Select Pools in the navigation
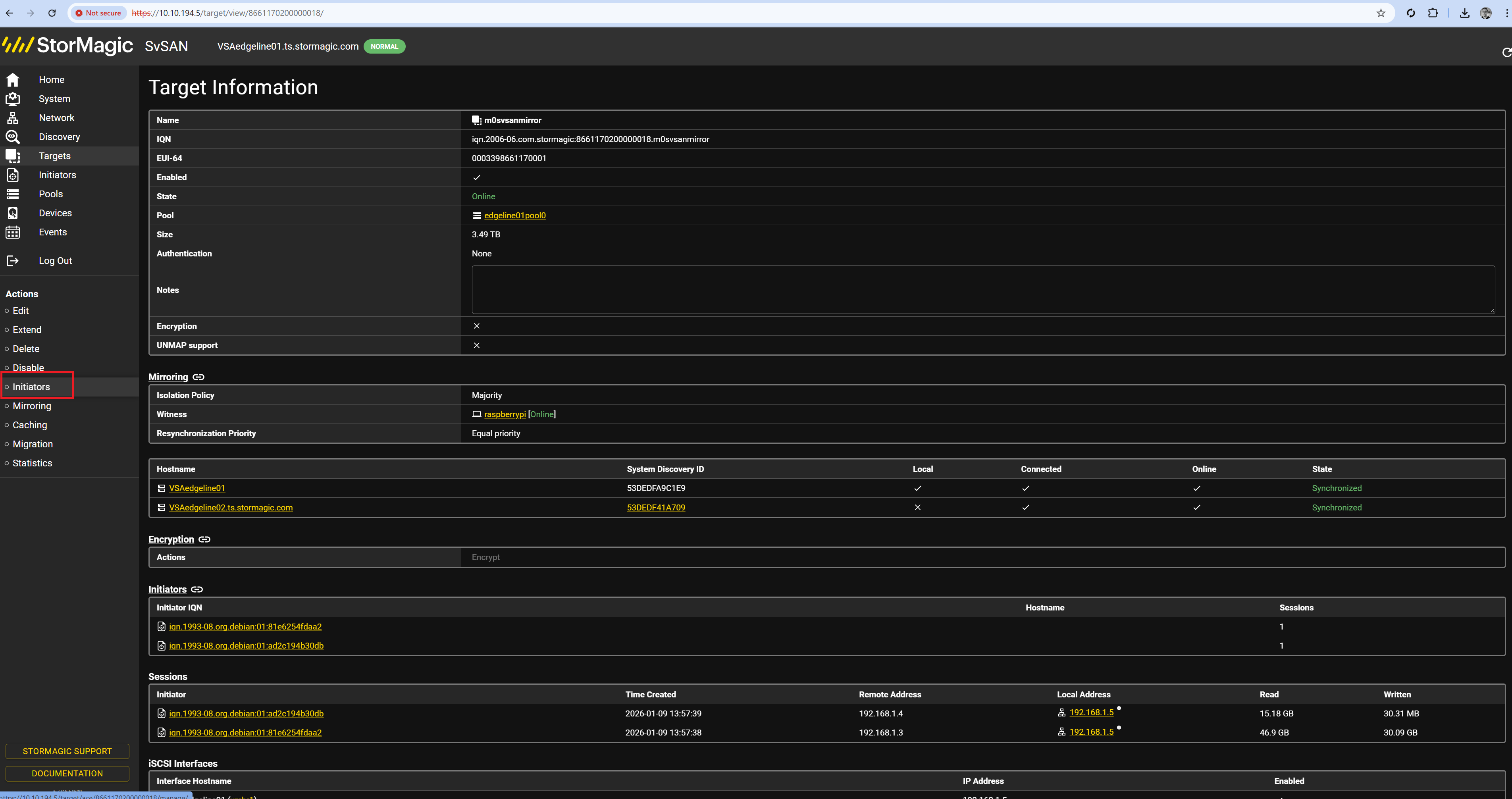Screen dimensions: 1512x799 pos(50,194)
